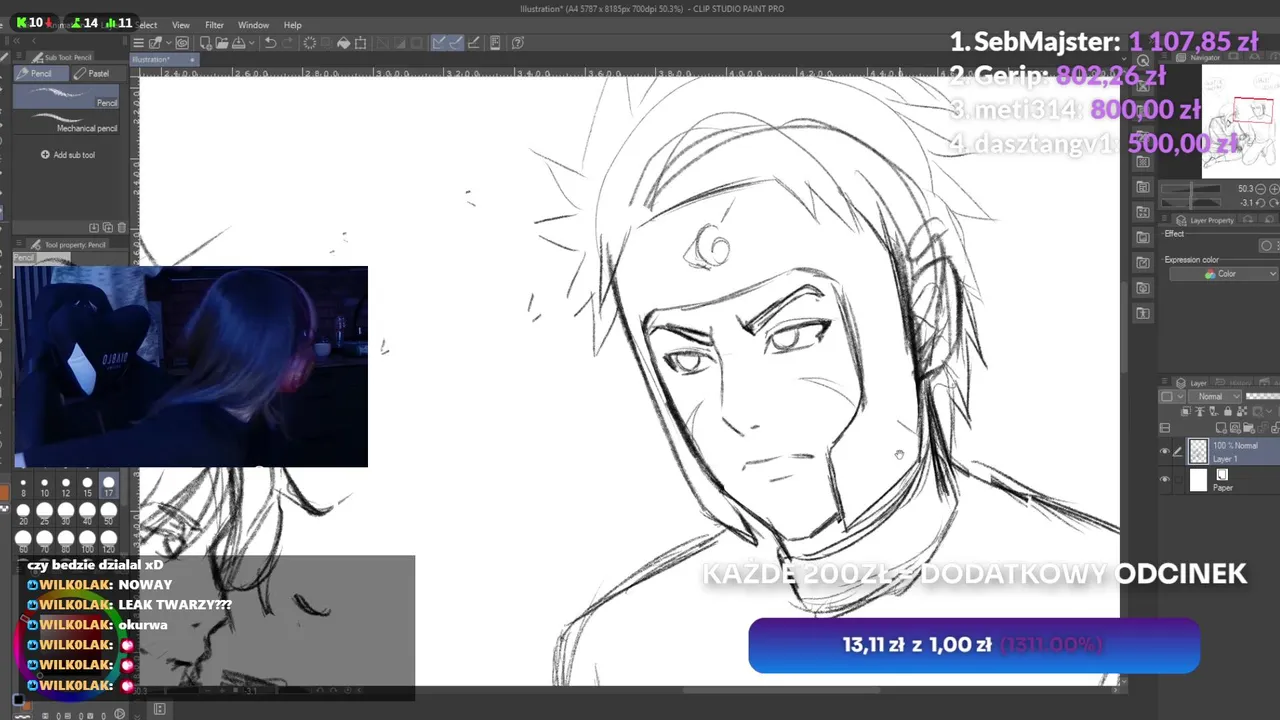Click the smartphone connection icon
1280x720 pixels.
495,43
